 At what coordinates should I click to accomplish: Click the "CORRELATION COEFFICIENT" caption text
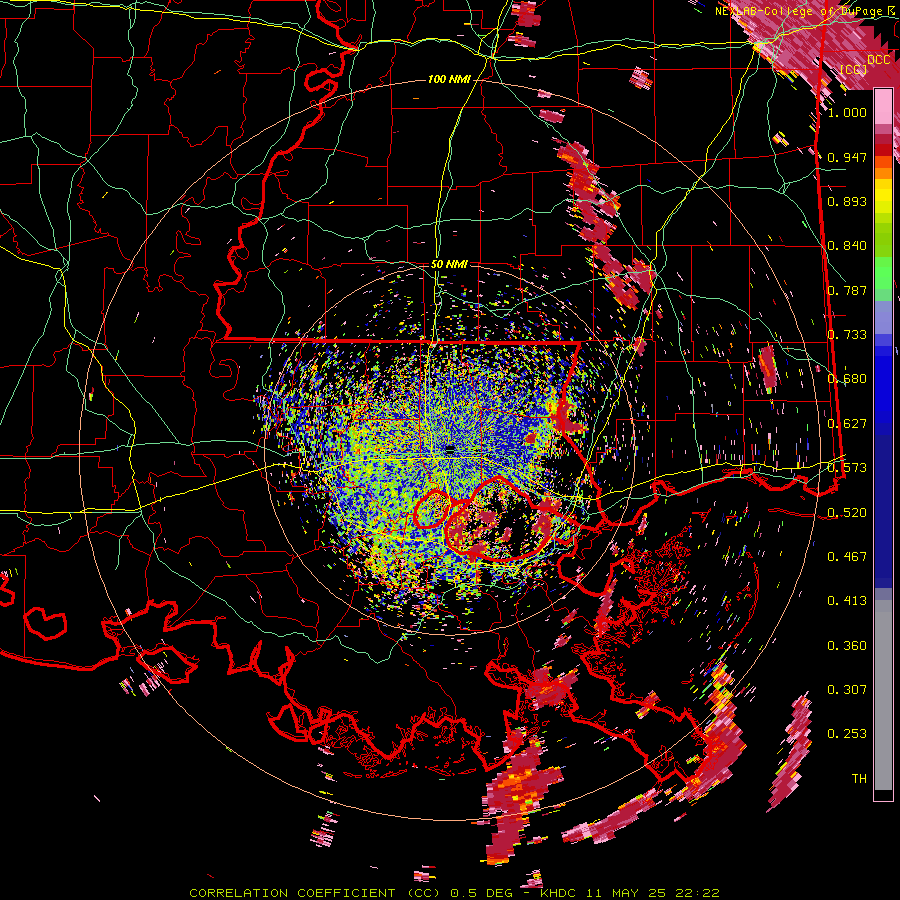pyautogui.click(x=292, y=893)
